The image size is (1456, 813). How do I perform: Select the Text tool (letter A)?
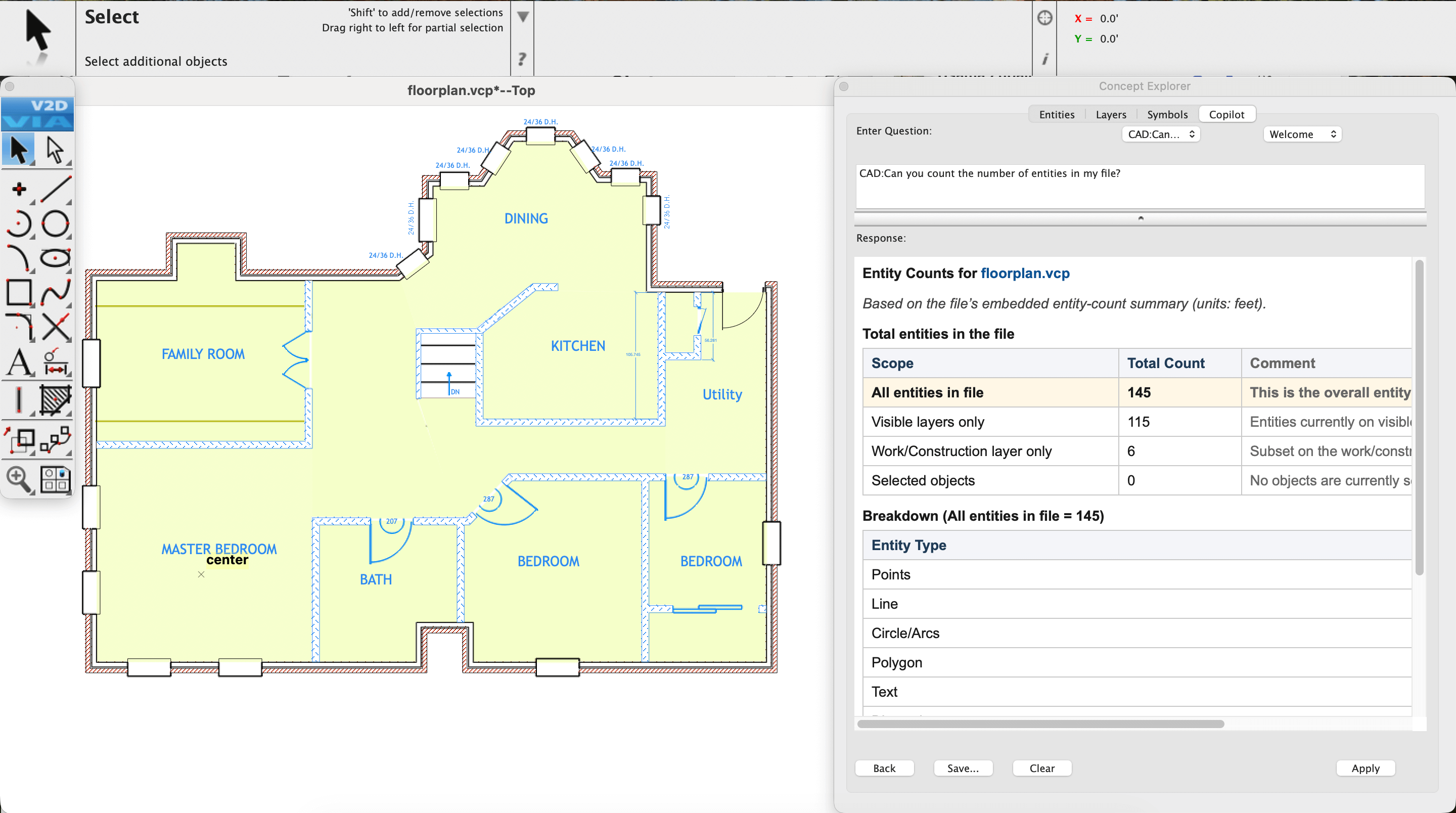(x=20, y=362)
